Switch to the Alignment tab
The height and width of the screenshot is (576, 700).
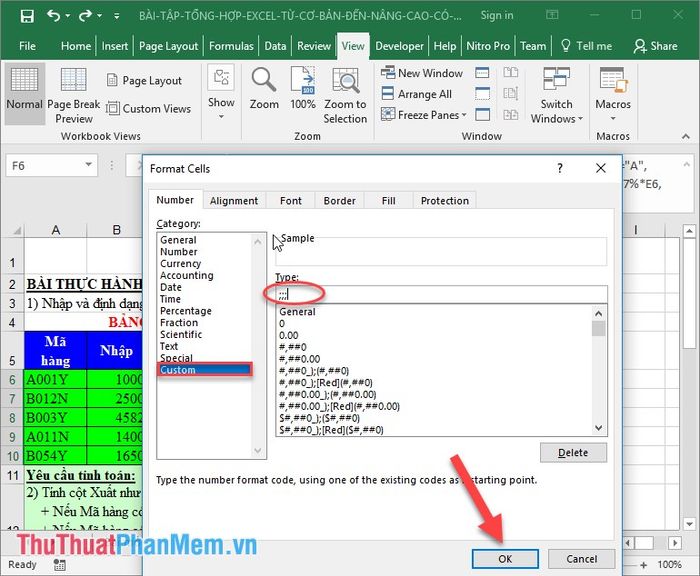pyautogui.click(x=234, y=201)
